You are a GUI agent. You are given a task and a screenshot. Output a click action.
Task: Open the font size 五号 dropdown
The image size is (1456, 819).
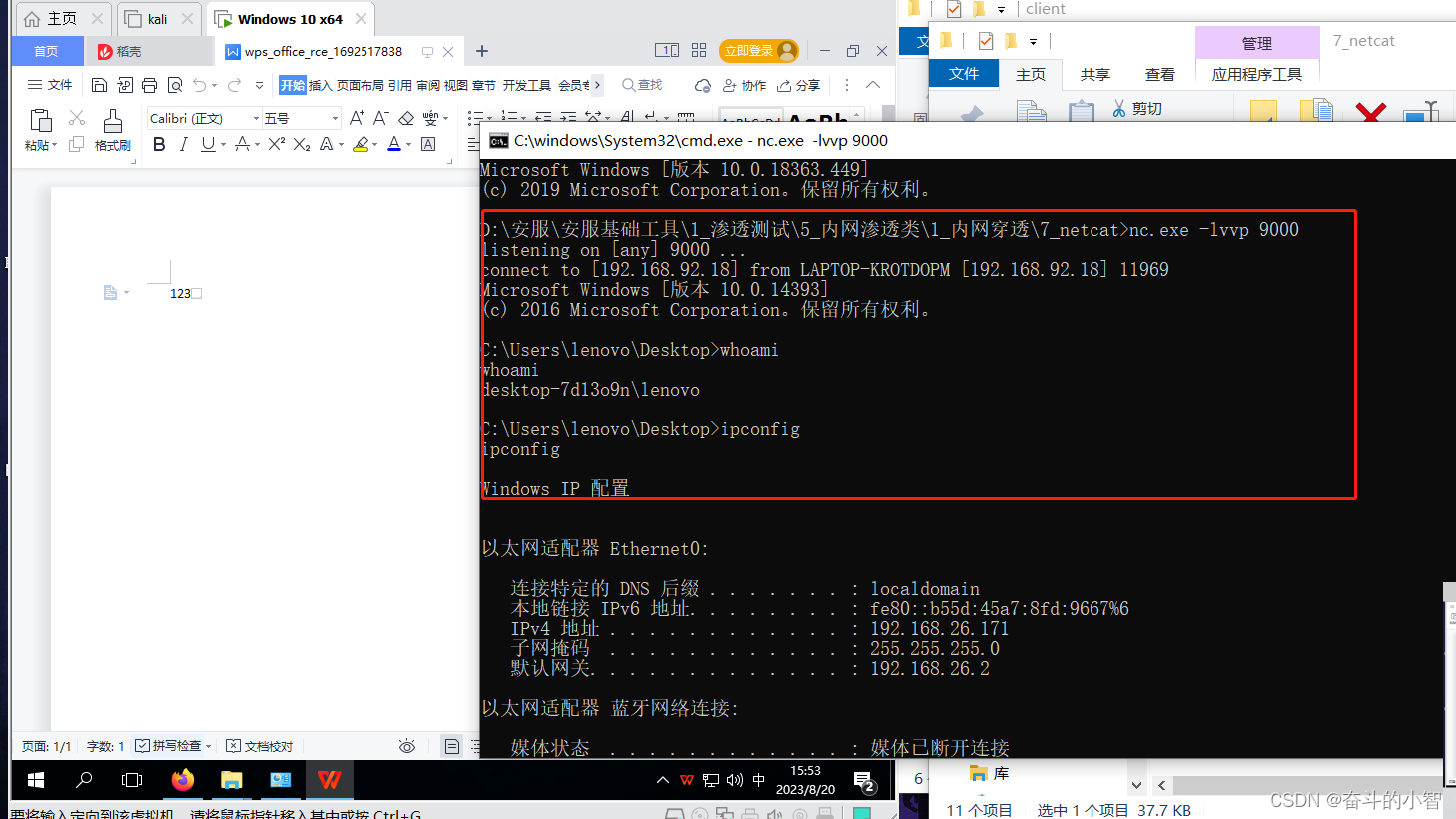[x=335, y=118]
